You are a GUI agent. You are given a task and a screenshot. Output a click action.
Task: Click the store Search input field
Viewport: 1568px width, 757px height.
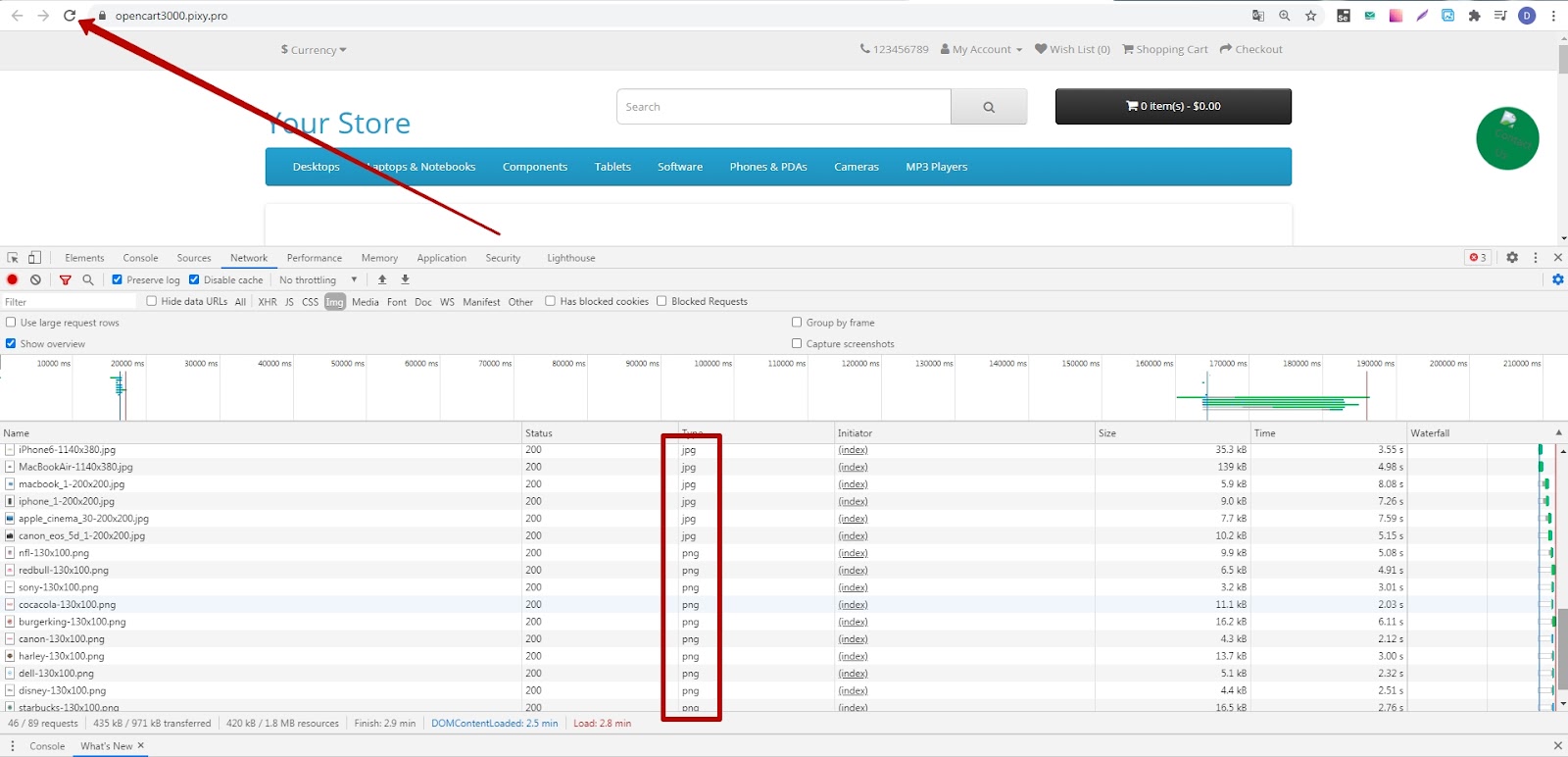click(x=784, y=107)
